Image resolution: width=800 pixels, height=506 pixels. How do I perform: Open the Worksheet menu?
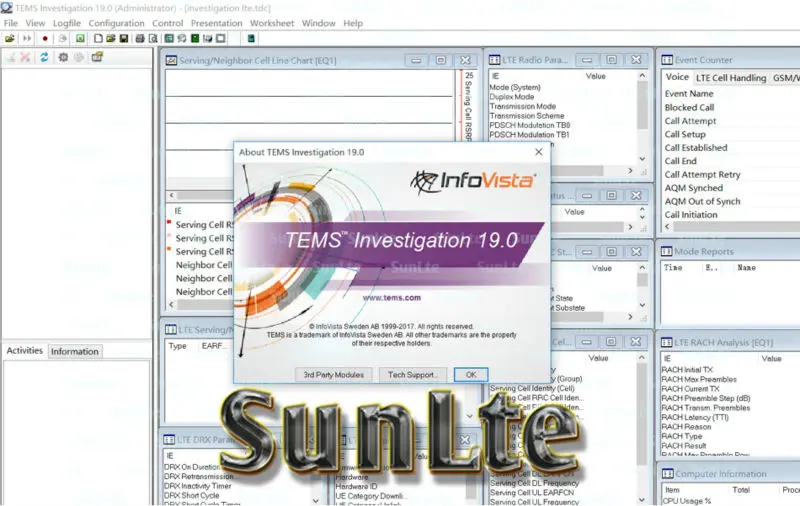272,23
